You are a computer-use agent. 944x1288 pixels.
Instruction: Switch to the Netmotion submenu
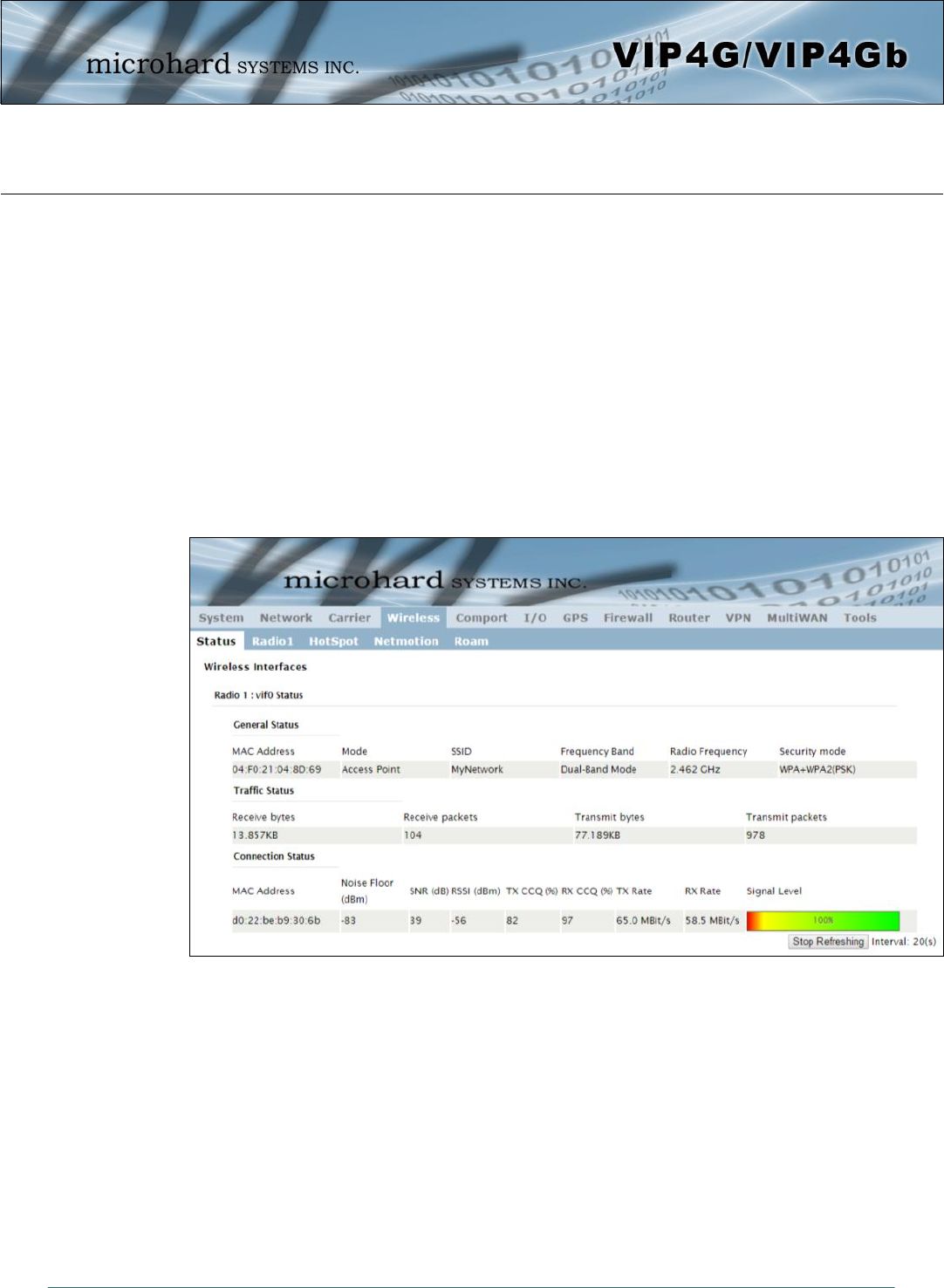406,641
